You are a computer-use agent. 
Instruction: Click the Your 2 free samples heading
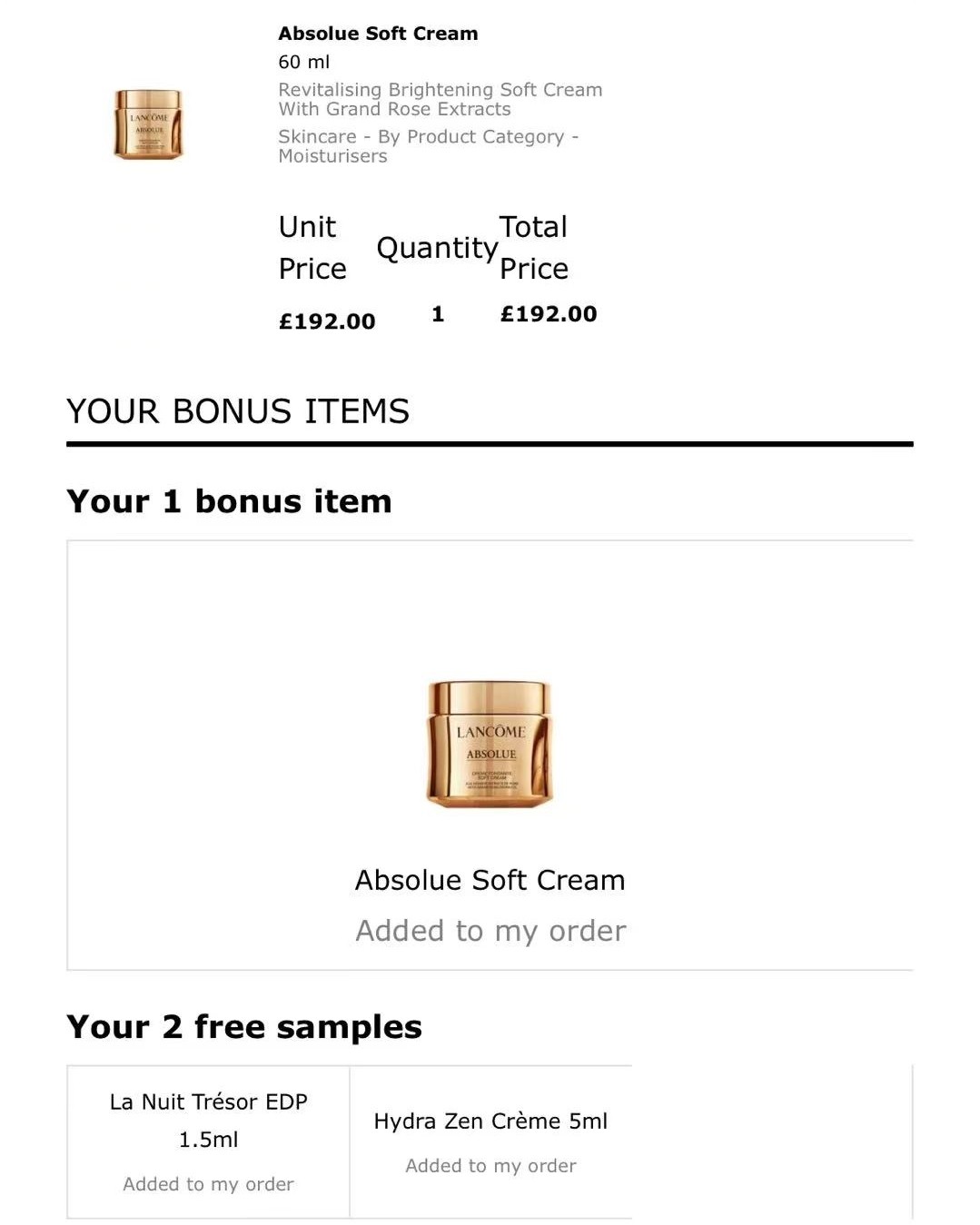pyautogui.click(x=244, y=1027)
